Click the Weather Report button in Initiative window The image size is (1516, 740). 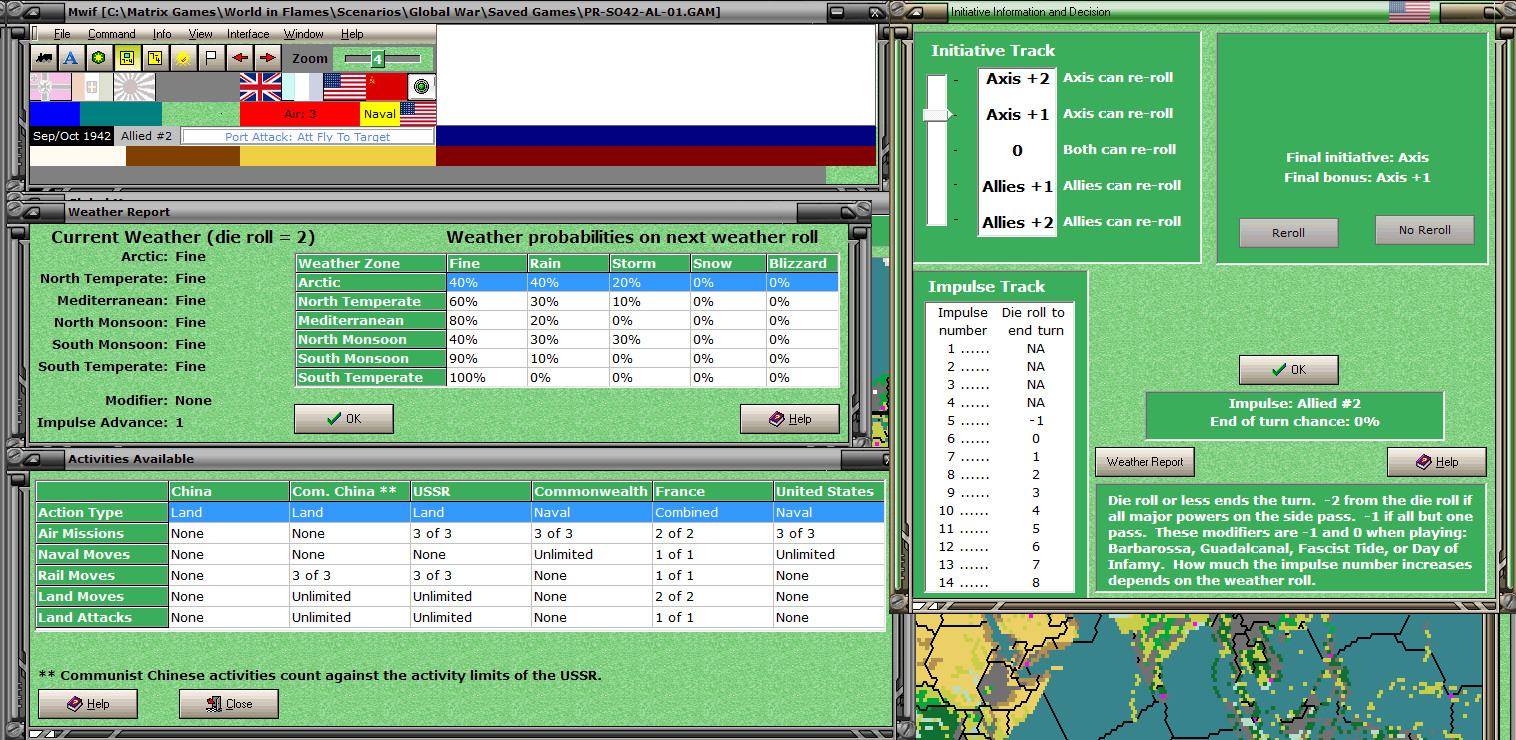pyautogui.click(x=1145, y=462)
